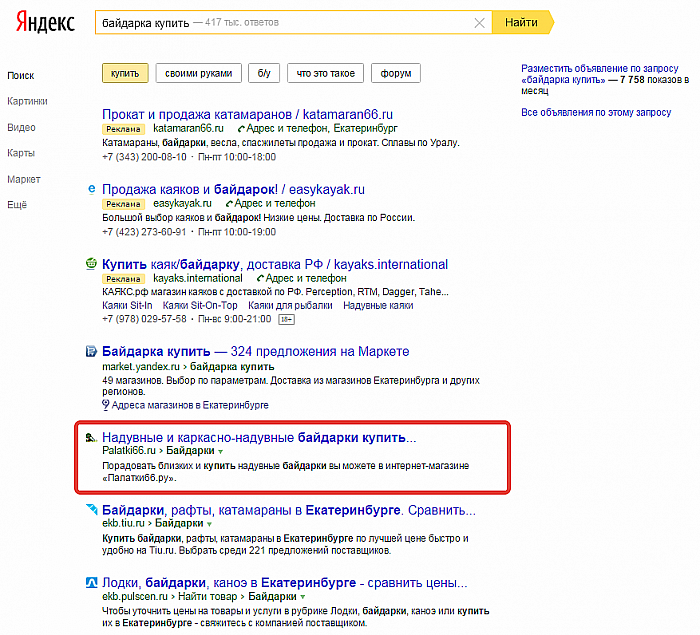
Task: Click phone number +7 (423) 273-60-91
Action: click(144, 232)
